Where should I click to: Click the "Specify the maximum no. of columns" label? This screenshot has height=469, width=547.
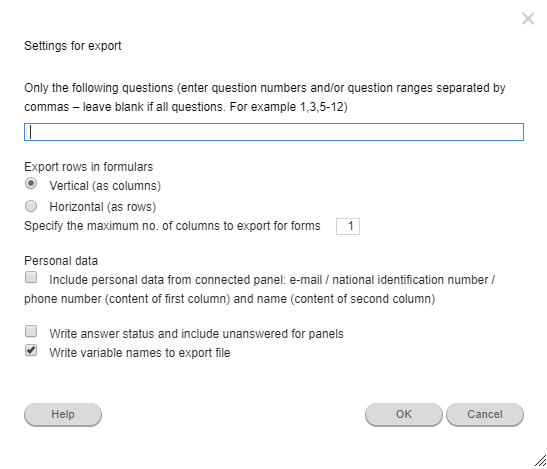[x=172, y=226]
